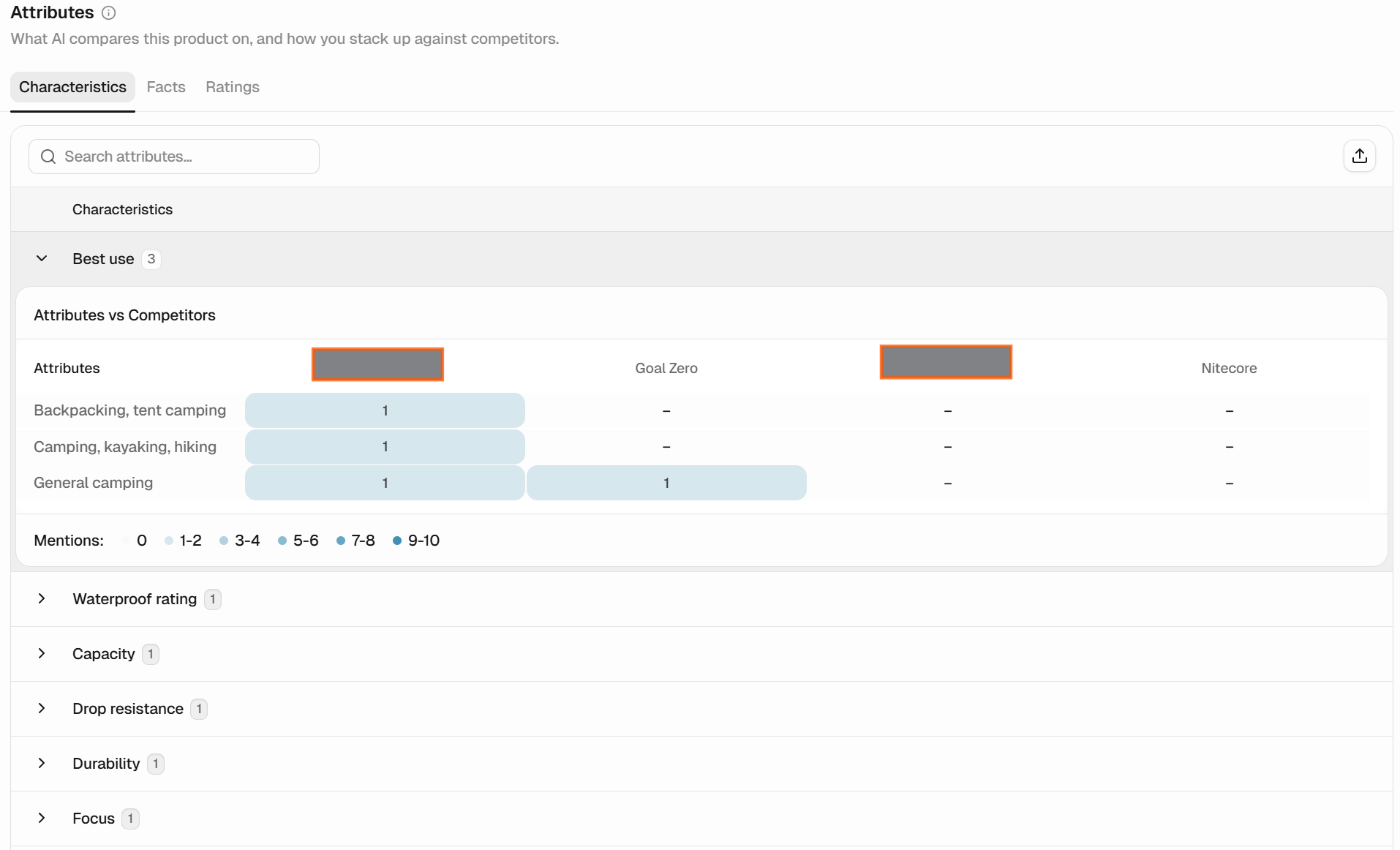Image resolution: width=1400 pixels, height=850 pixels.
Task: Expand the Drop resistance row
Action: coord(42,708)
